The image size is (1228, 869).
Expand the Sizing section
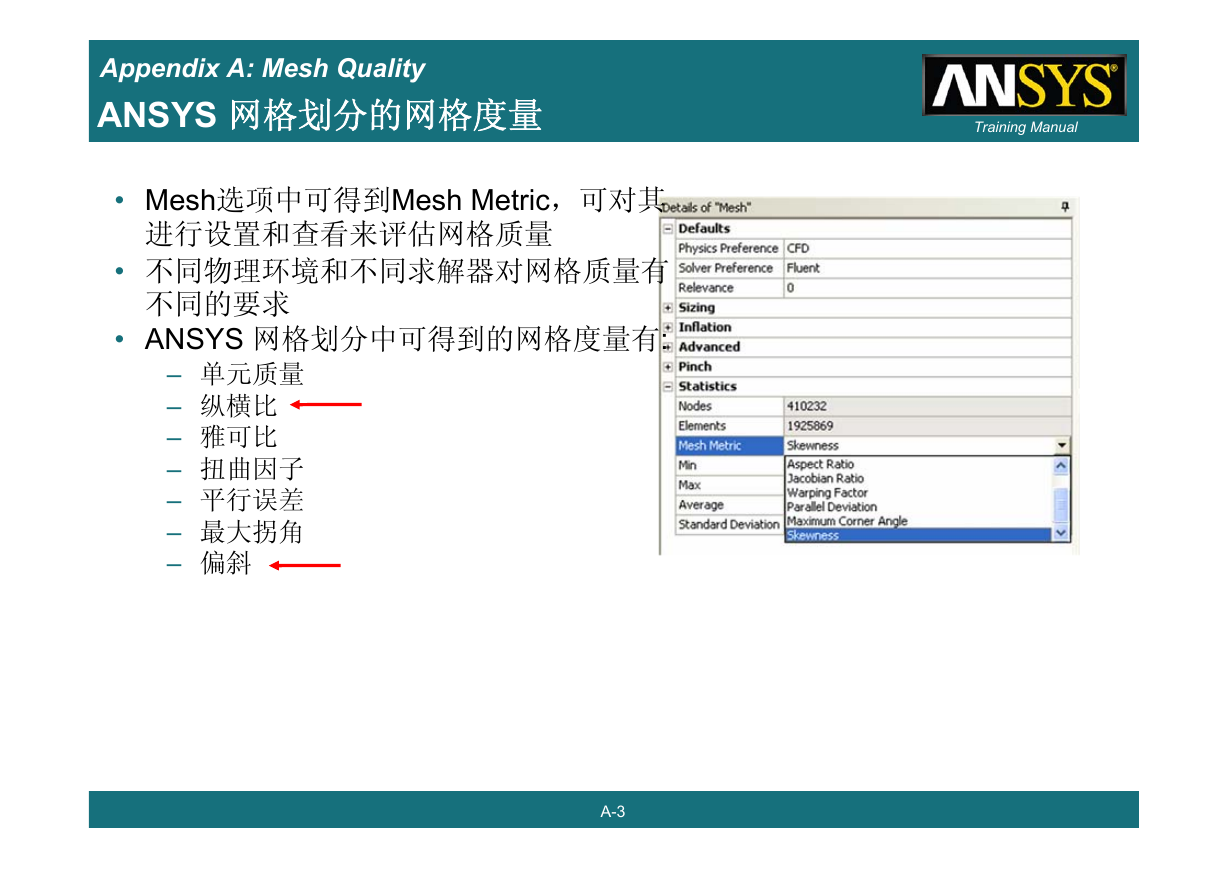coord(668,308)
